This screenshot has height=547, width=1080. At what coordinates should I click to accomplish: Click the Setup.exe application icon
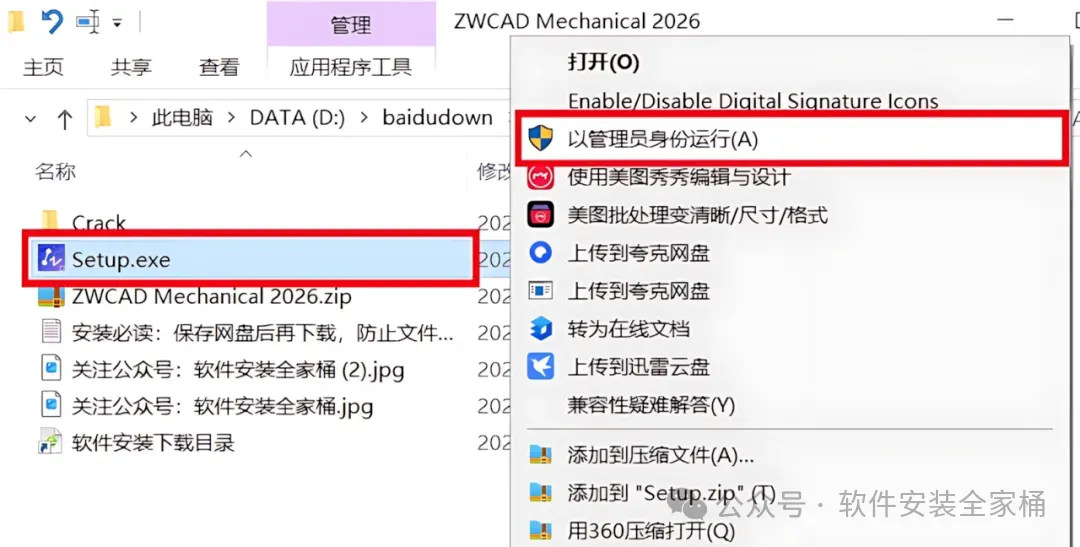coord(52,259)
